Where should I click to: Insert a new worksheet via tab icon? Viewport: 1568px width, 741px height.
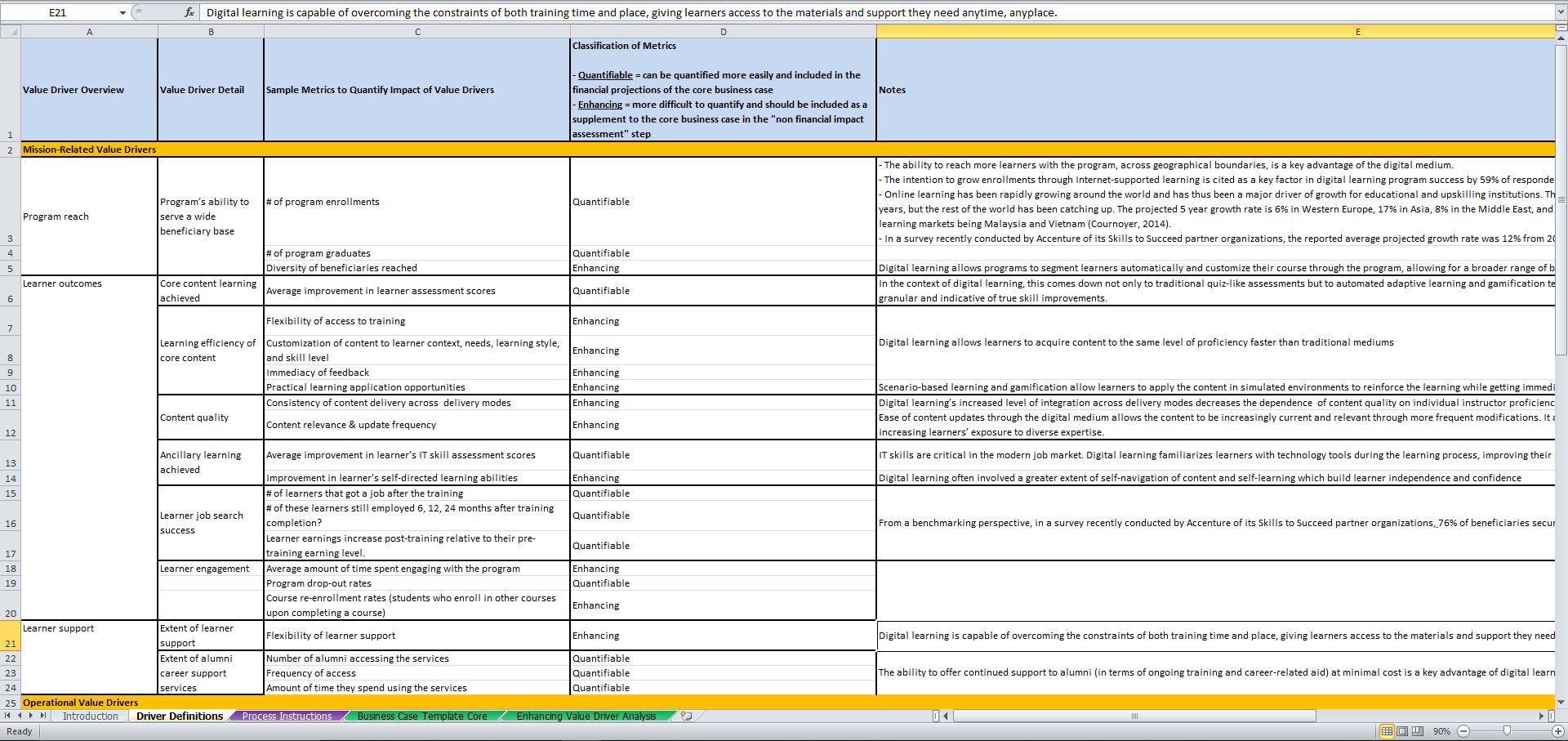(x=687, y=716)
